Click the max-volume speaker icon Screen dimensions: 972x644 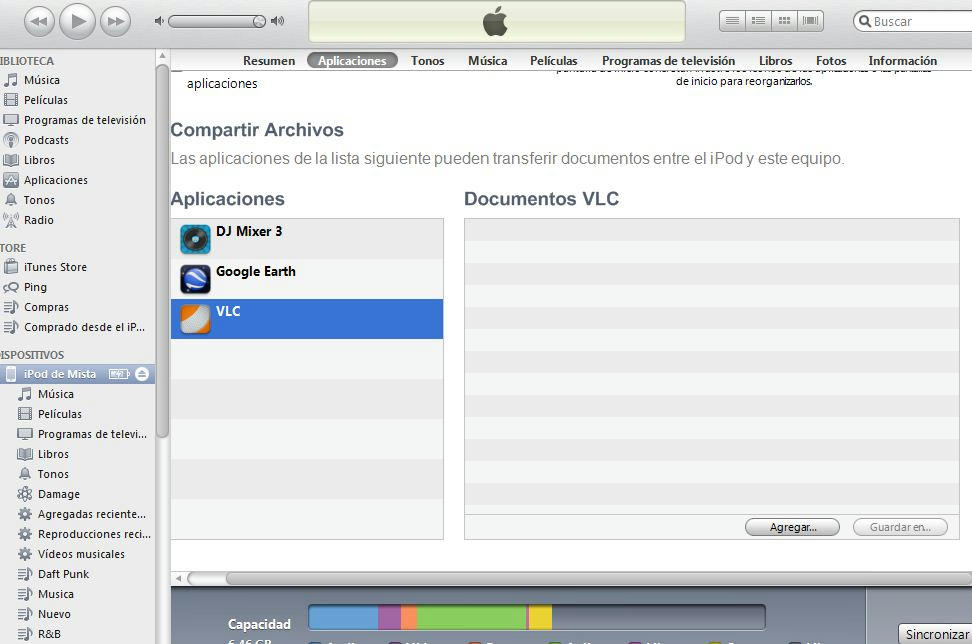(278, 21)
